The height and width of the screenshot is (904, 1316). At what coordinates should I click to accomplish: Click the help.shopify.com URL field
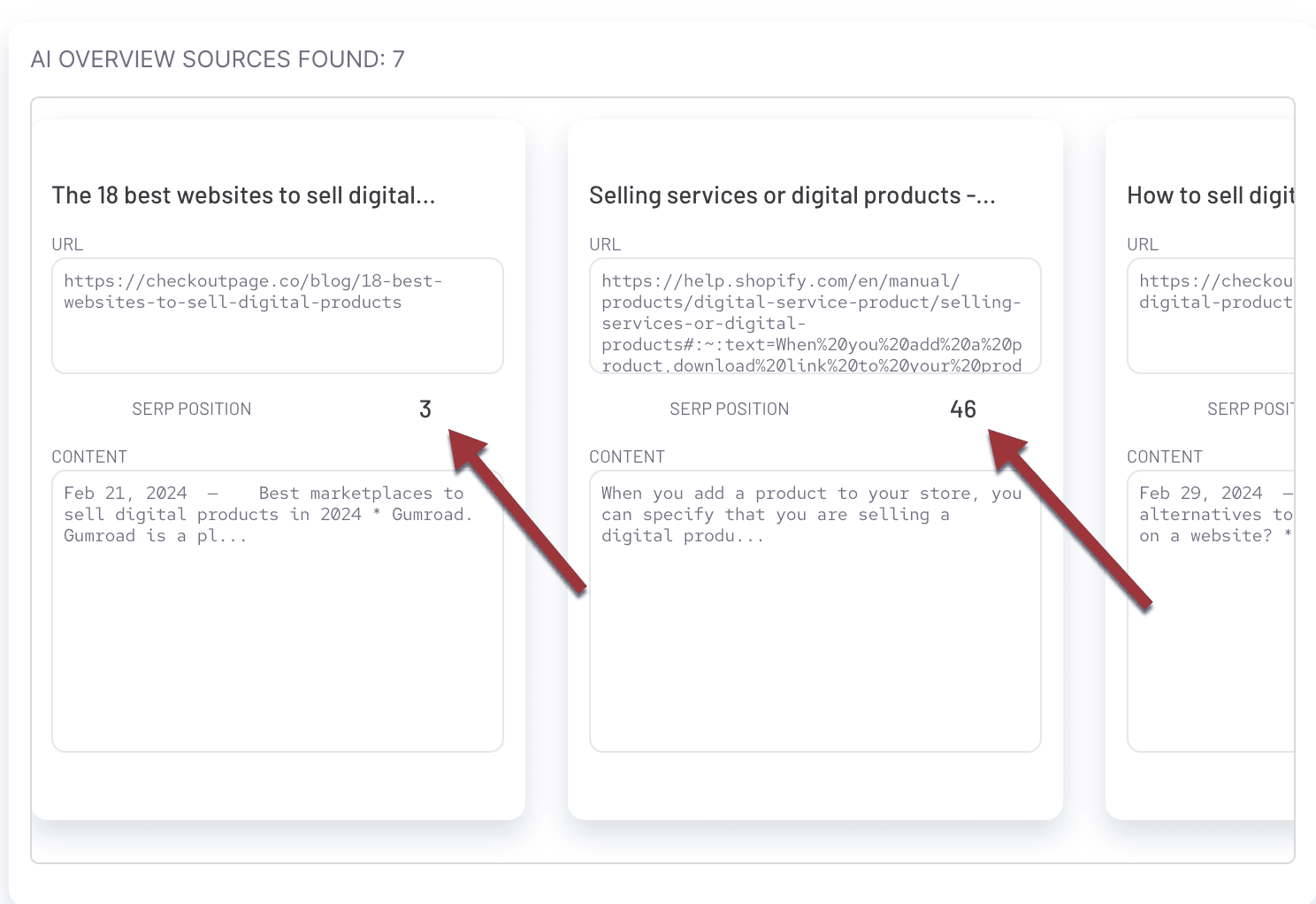click(815, 315)
